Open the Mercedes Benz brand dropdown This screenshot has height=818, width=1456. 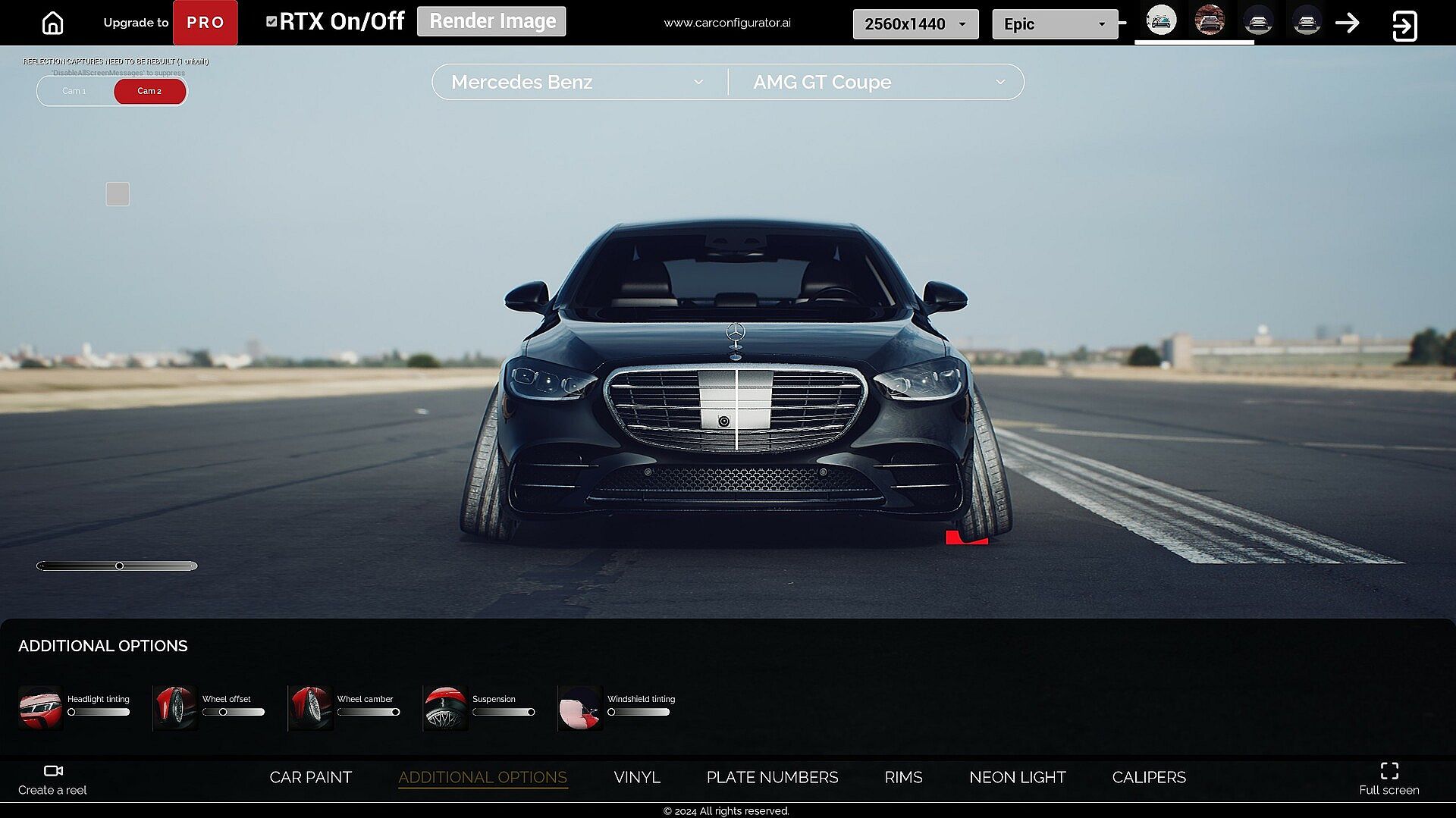[578, 82]
